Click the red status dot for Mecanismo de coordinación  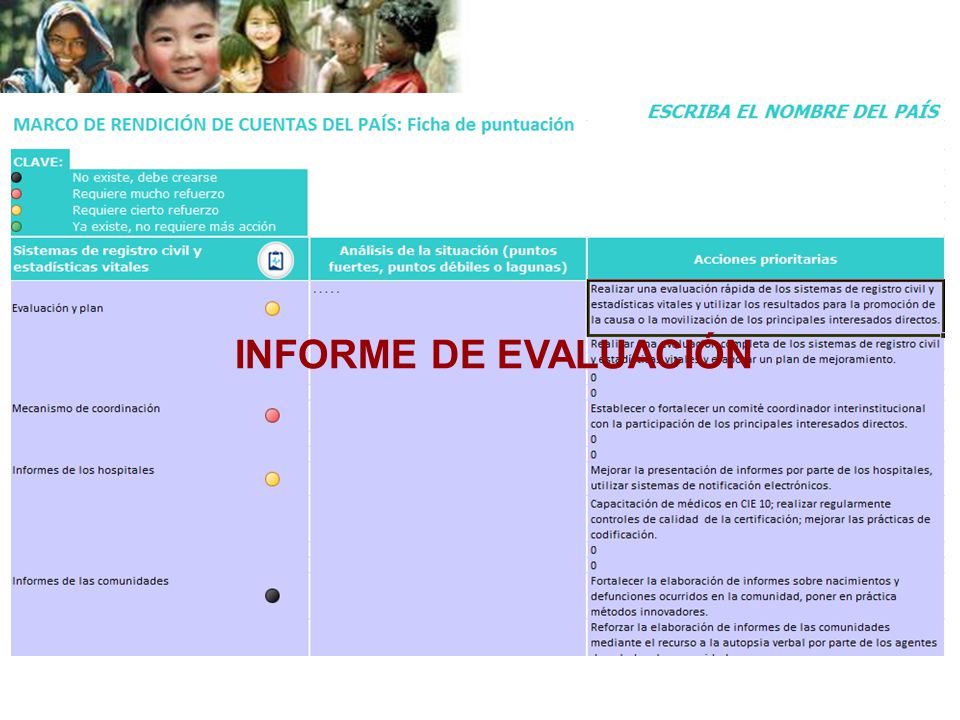pos(272,416)
